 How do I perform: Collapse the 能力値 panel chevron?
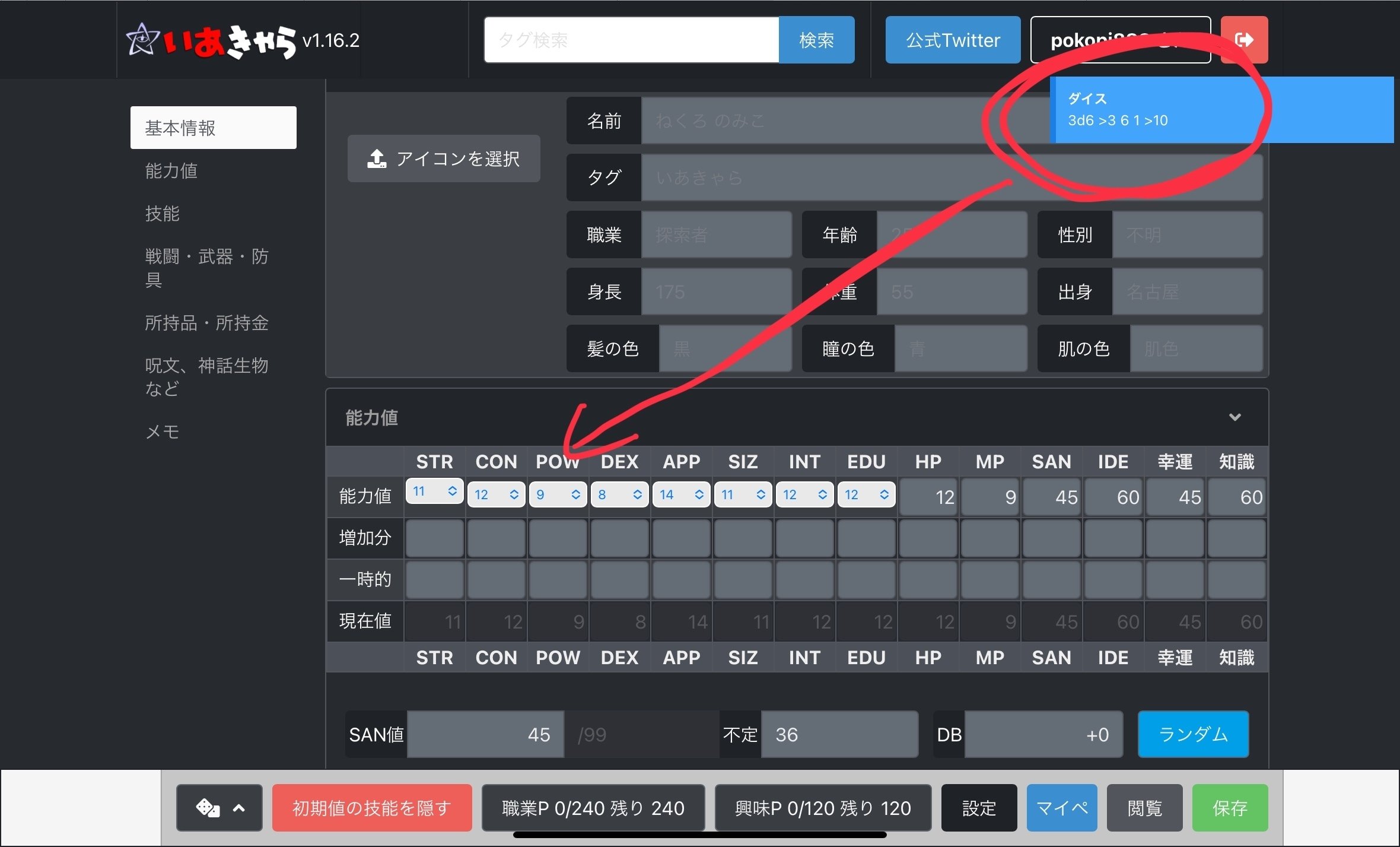(1235, 417)
